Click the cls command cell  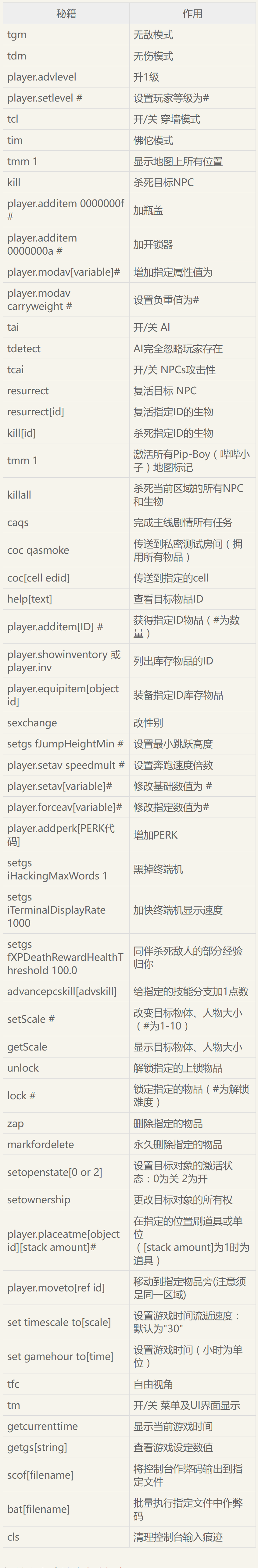coord(66,1537)
